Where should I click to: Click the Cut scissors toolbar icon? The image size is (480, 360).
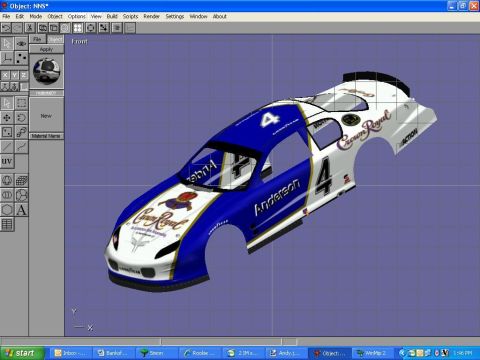[x=29, y=28]
